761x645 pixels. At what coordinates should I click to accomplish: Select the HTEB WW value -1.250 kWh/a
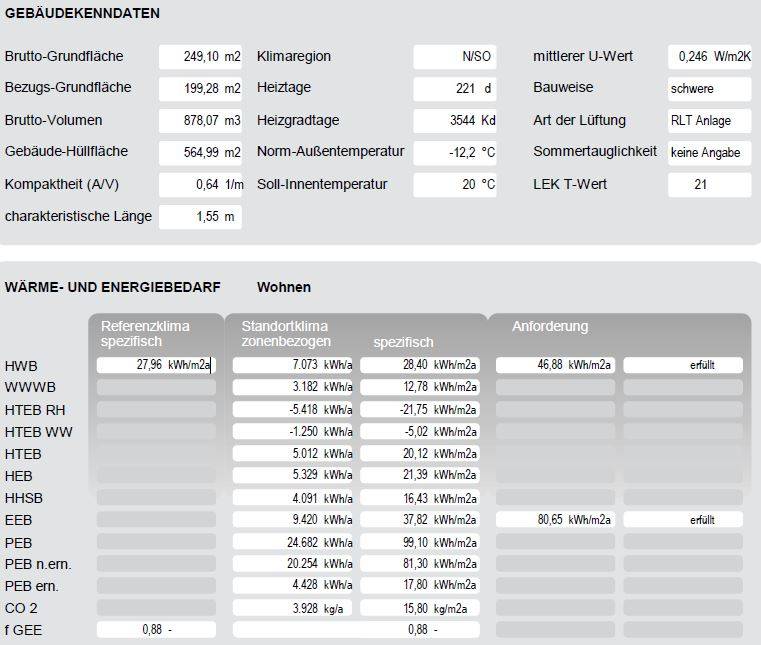click(x=293, y=431)
